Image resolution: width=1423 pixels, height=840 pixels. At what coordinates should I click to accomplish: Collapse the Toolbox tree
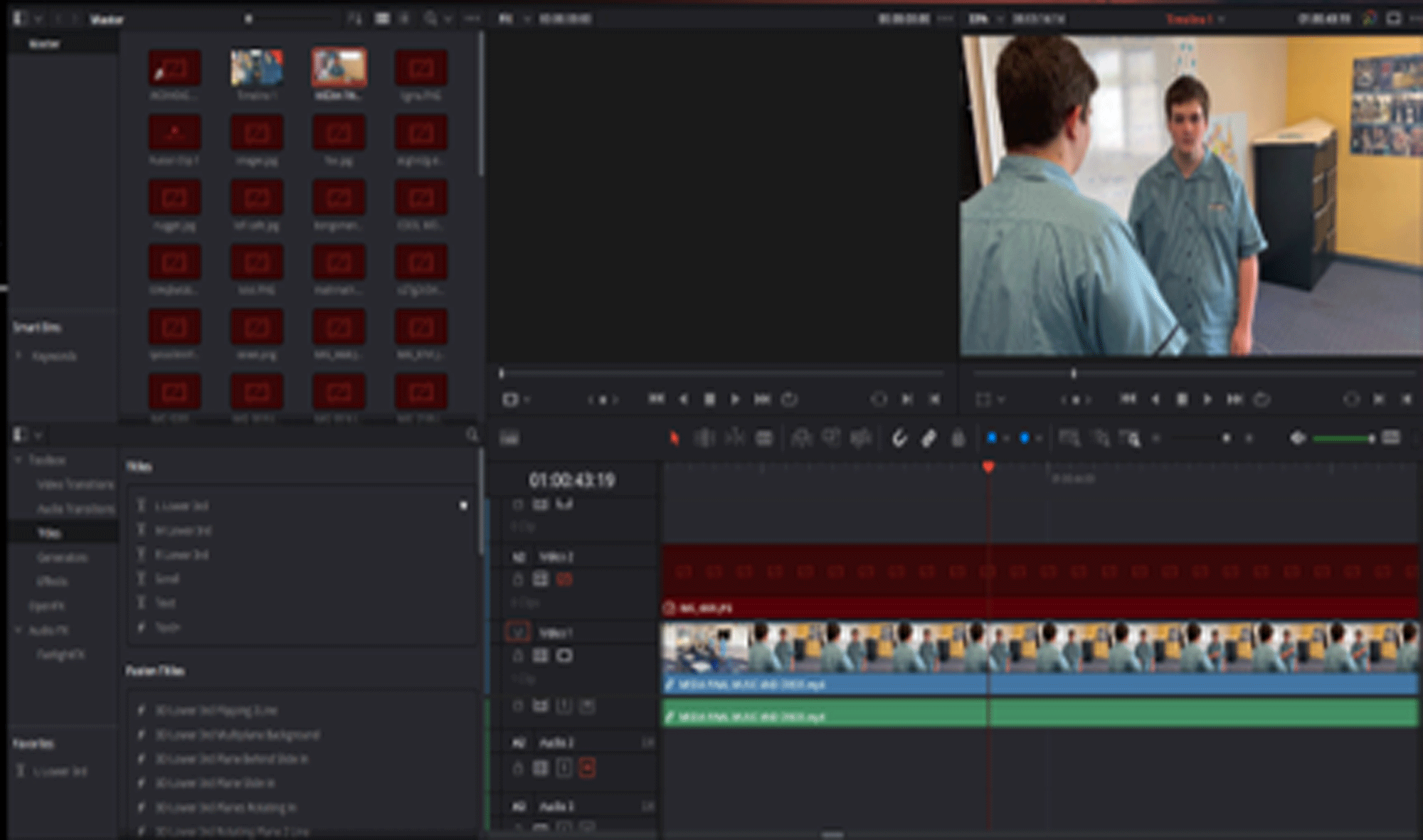(x=19, y=460)
